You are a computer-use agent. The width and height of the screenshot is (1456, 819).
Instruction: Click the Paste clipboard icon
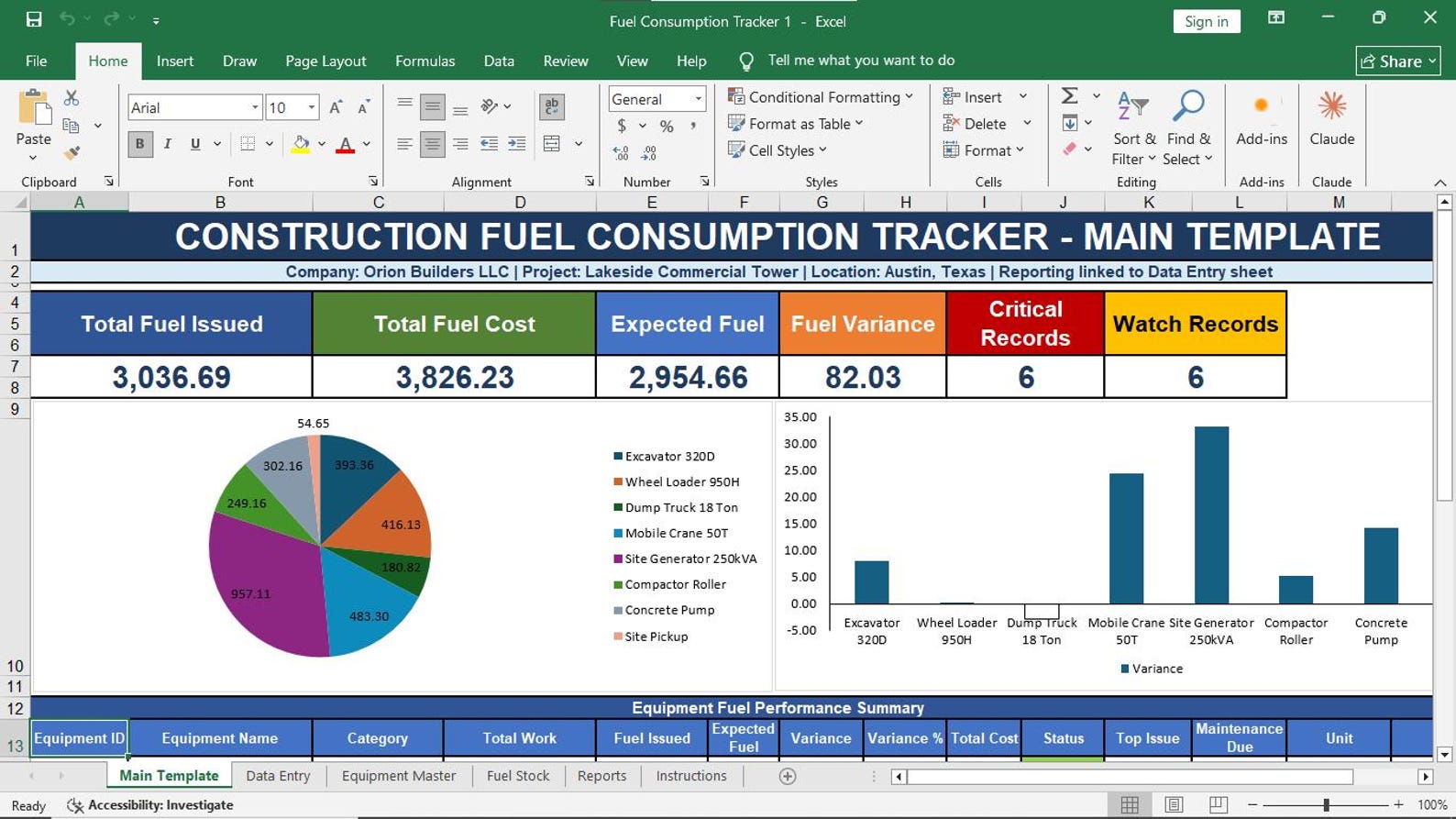click(x=34, y=107)
